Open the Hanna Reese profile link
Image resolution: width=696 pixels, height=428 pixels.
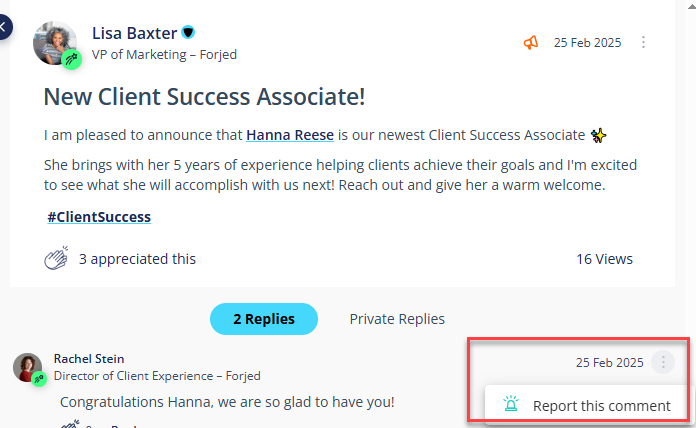point(290,135)
